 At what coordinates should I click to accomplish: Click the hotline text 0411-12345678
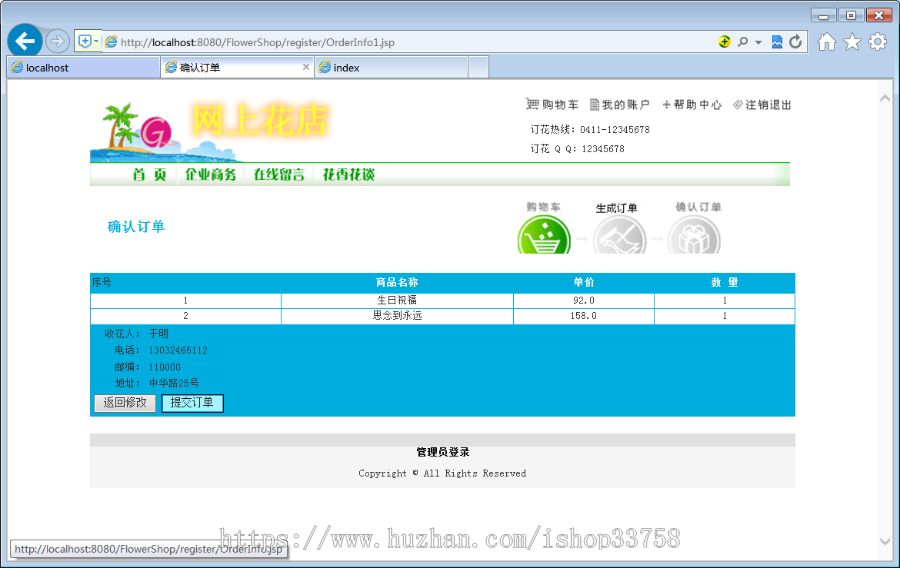[615, 130]
